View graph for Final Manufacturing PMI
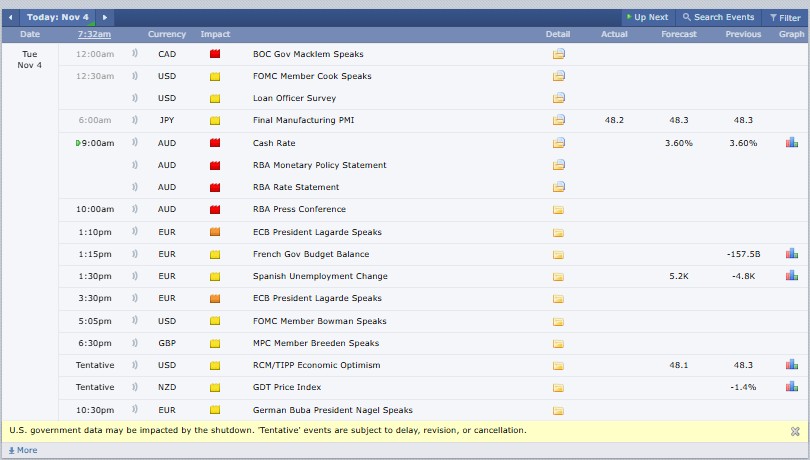Screen dimensions: 810x460 (791, 120)
